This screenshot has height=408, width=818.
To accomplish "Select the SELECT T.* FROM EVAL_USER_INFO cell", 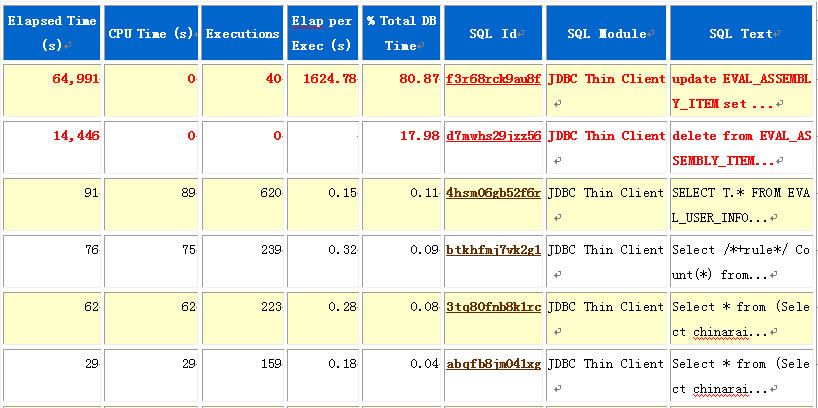I will point(741,204).
